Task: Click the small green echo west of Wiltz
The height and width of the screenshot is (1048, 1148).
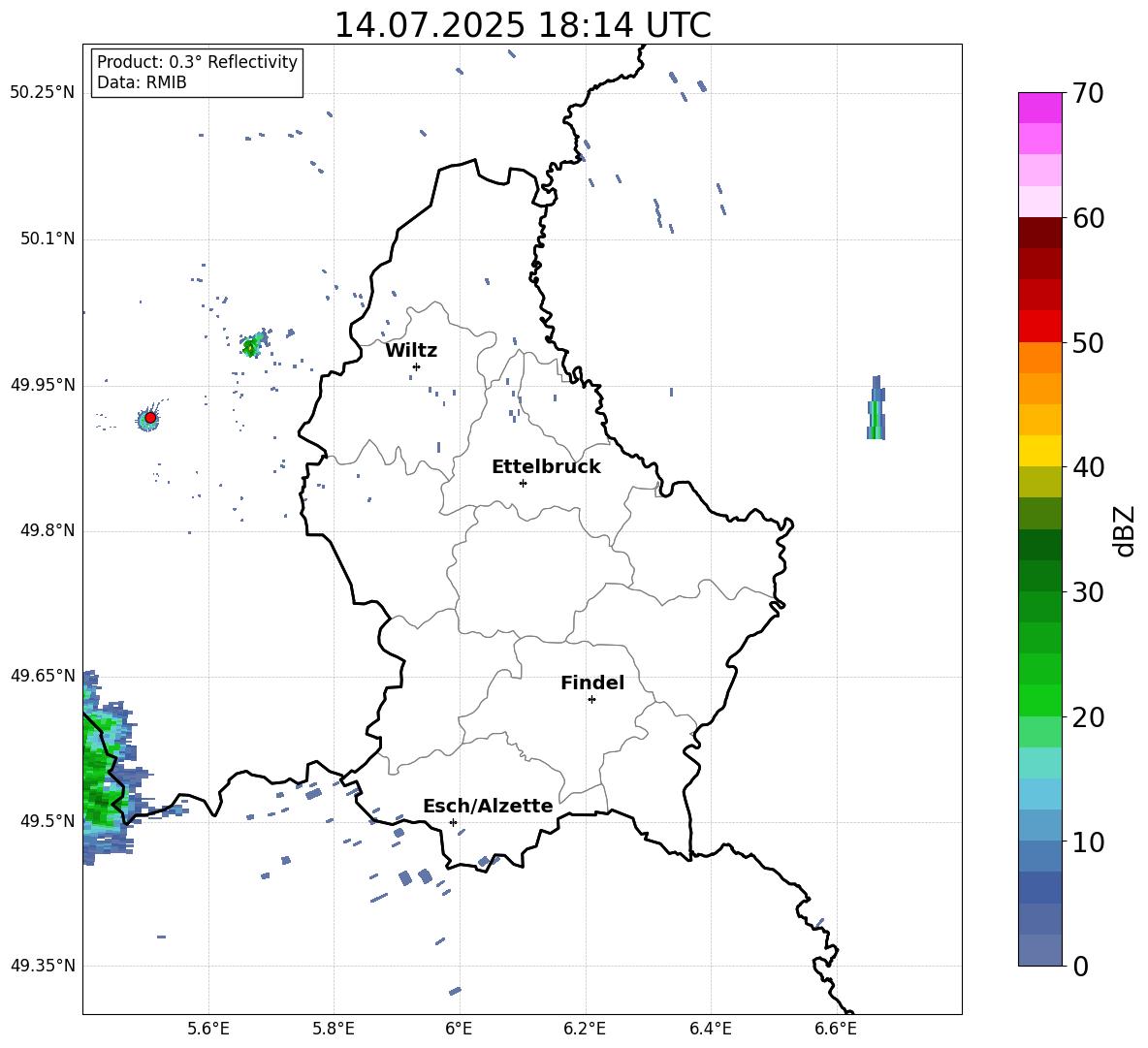Action: [253, 345]
